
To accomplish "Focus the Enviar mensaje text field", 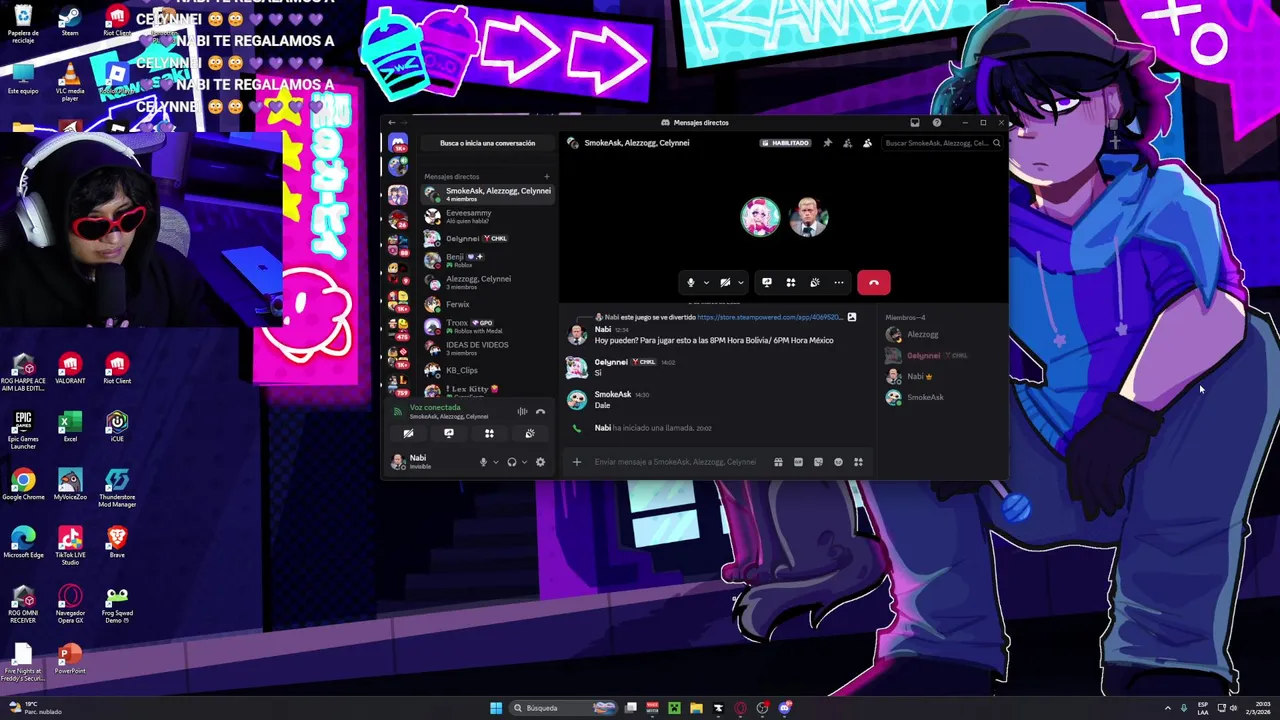I will pyautogui.click(x=675, y=462).
